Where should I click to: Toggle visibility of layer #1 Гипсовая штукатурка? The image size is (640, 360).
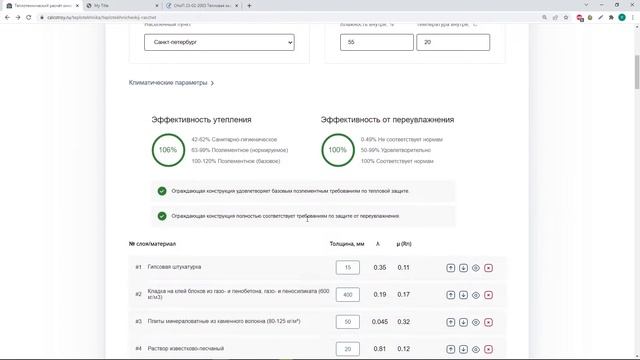point(476,268)
